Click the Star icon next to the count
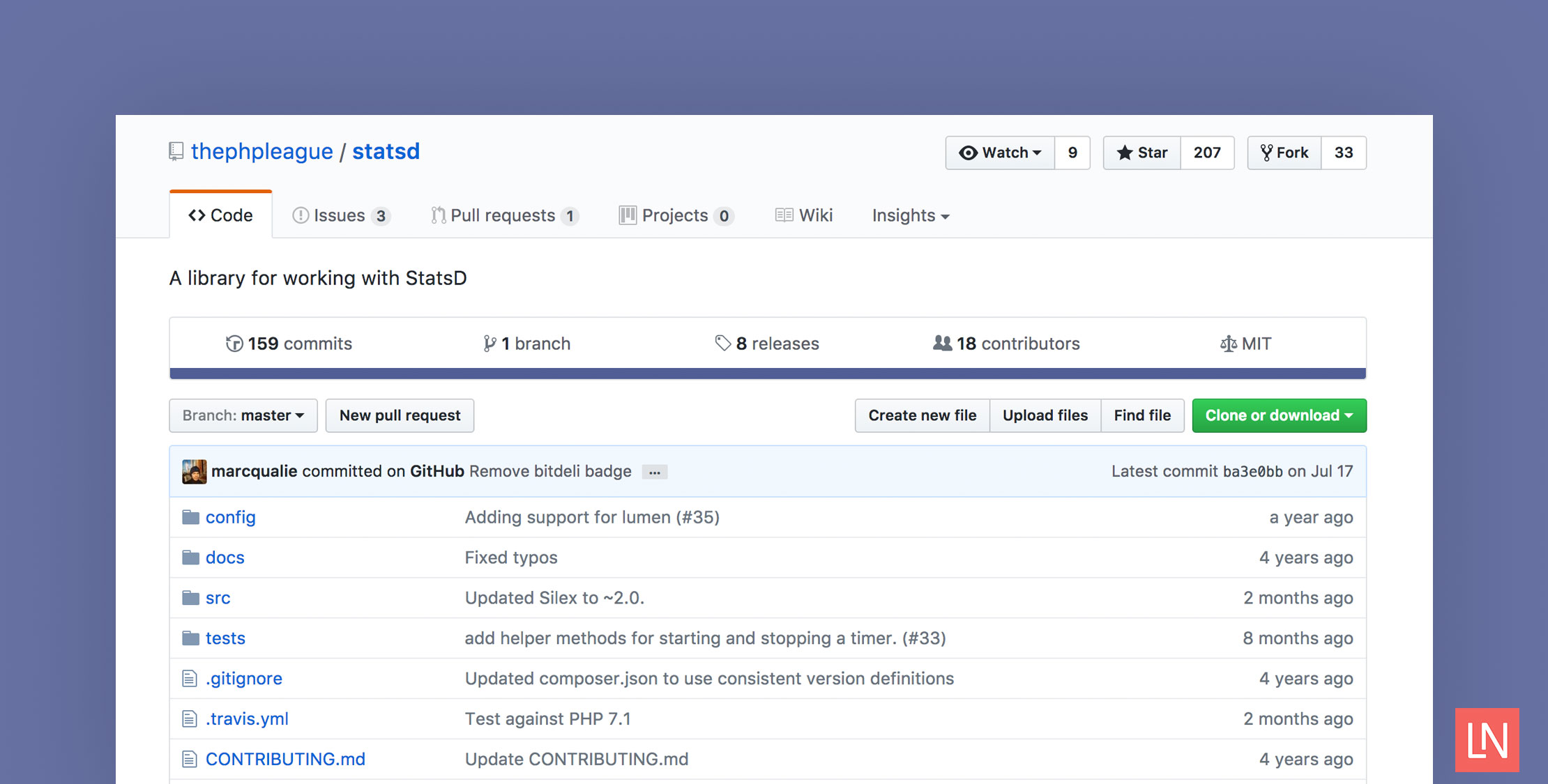1548x784 pixels. 1126,153
